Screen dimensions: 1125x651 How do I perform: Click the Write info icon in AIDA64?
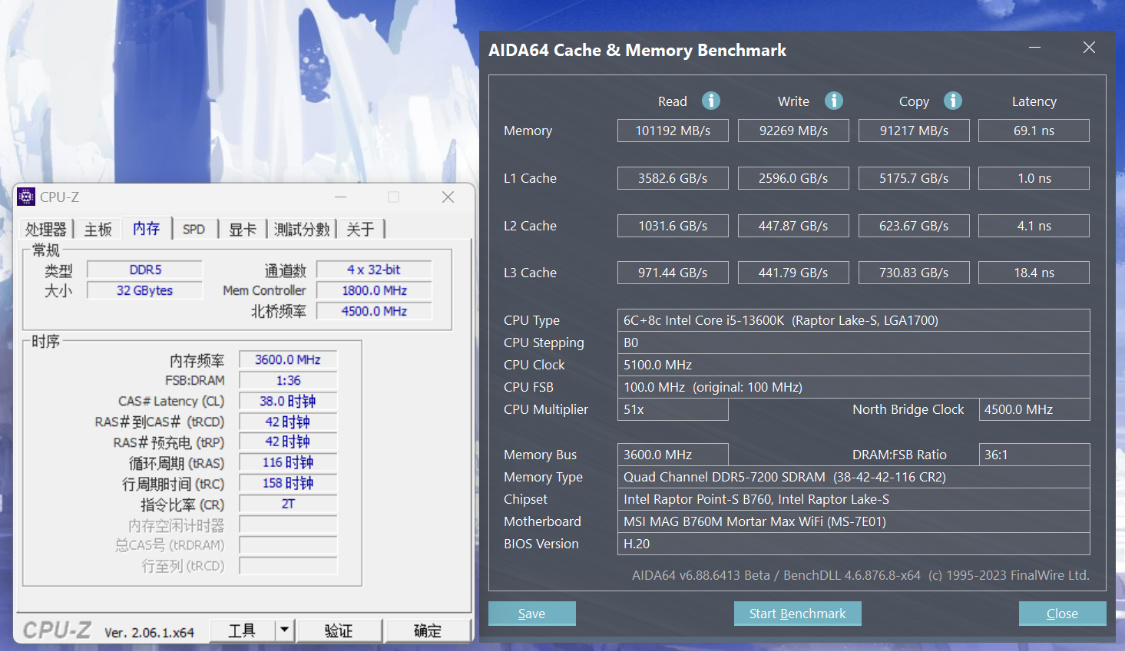click(x=833, y=101)
